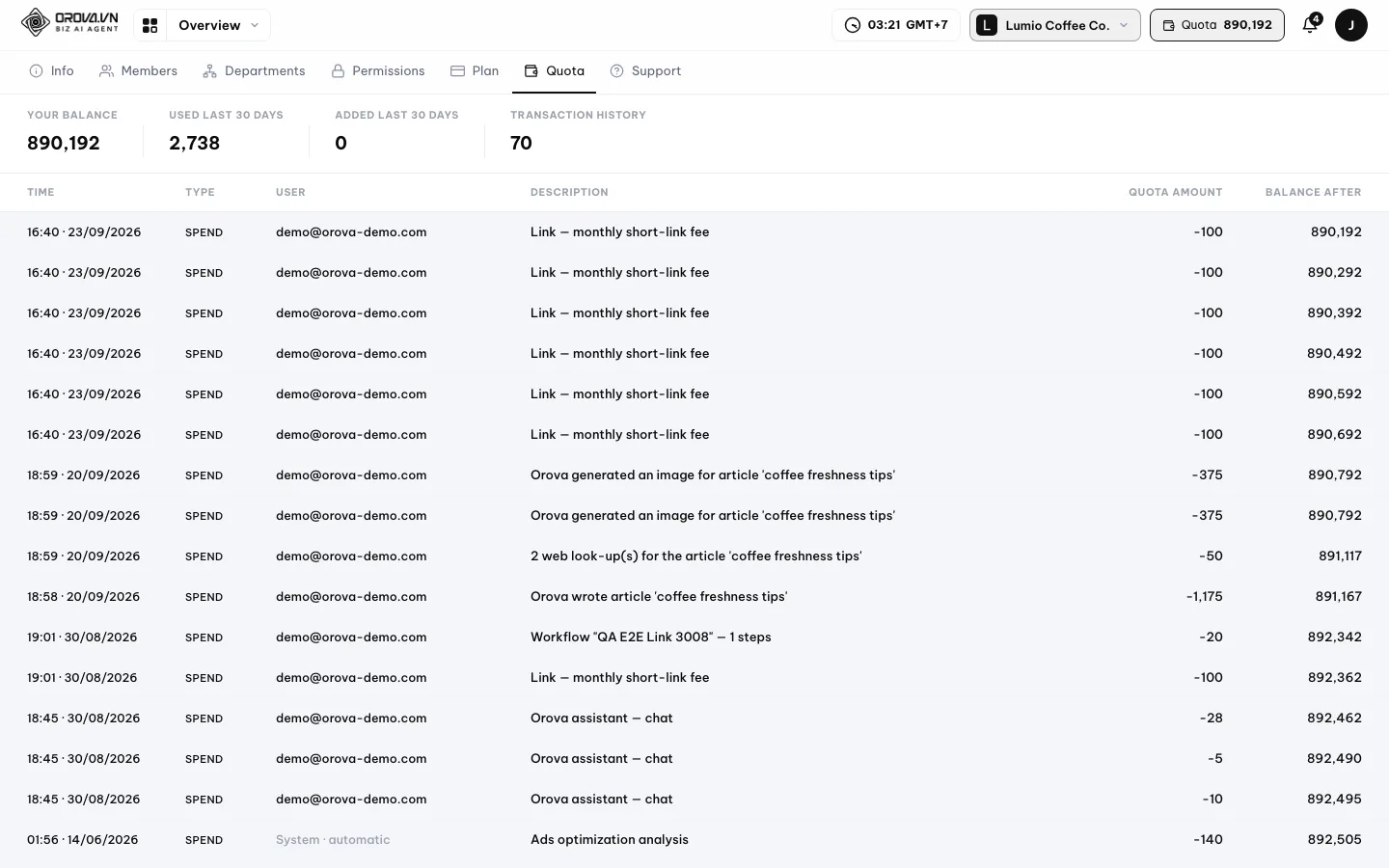Open the user avatar J menu

tap(1350, 25)
